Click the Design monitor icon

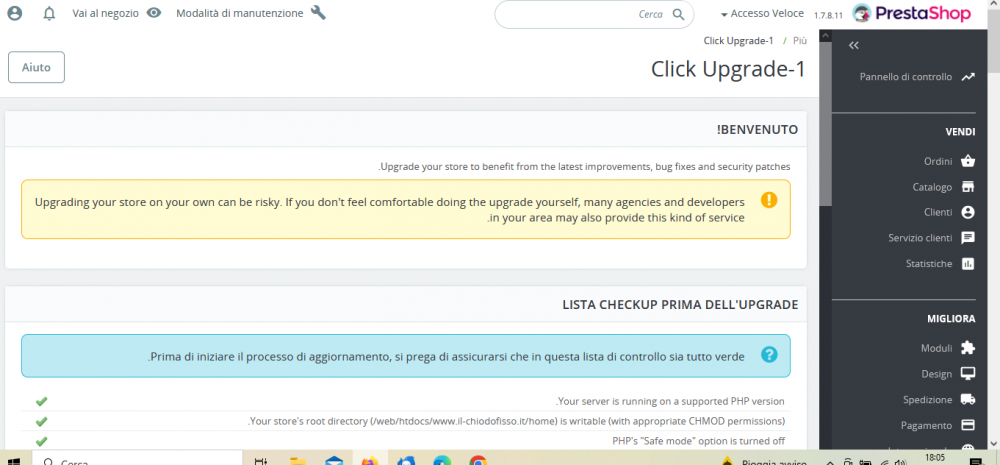click(x=968, y=374)
